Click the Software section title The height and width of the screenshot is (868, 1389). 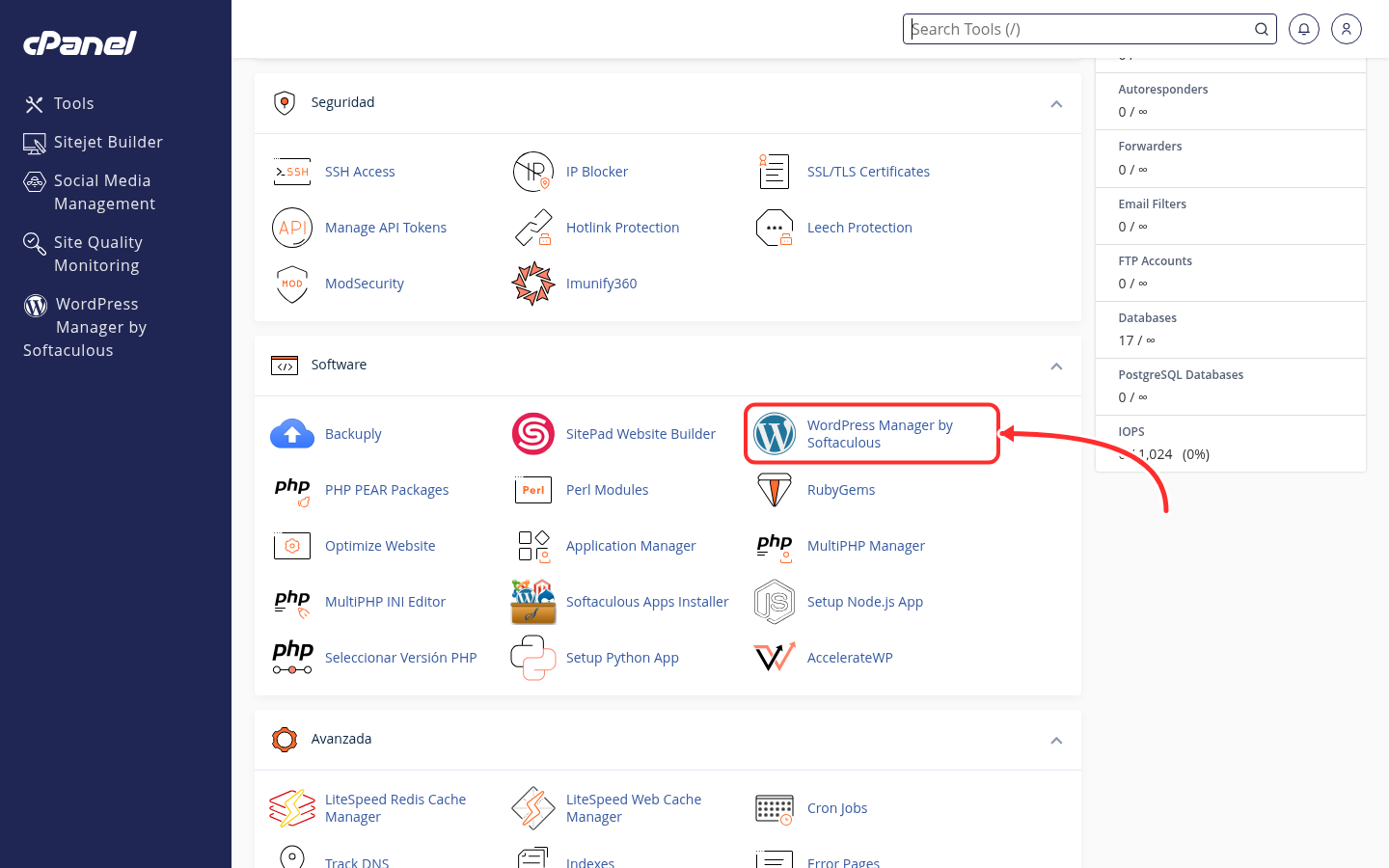(339, 365)
